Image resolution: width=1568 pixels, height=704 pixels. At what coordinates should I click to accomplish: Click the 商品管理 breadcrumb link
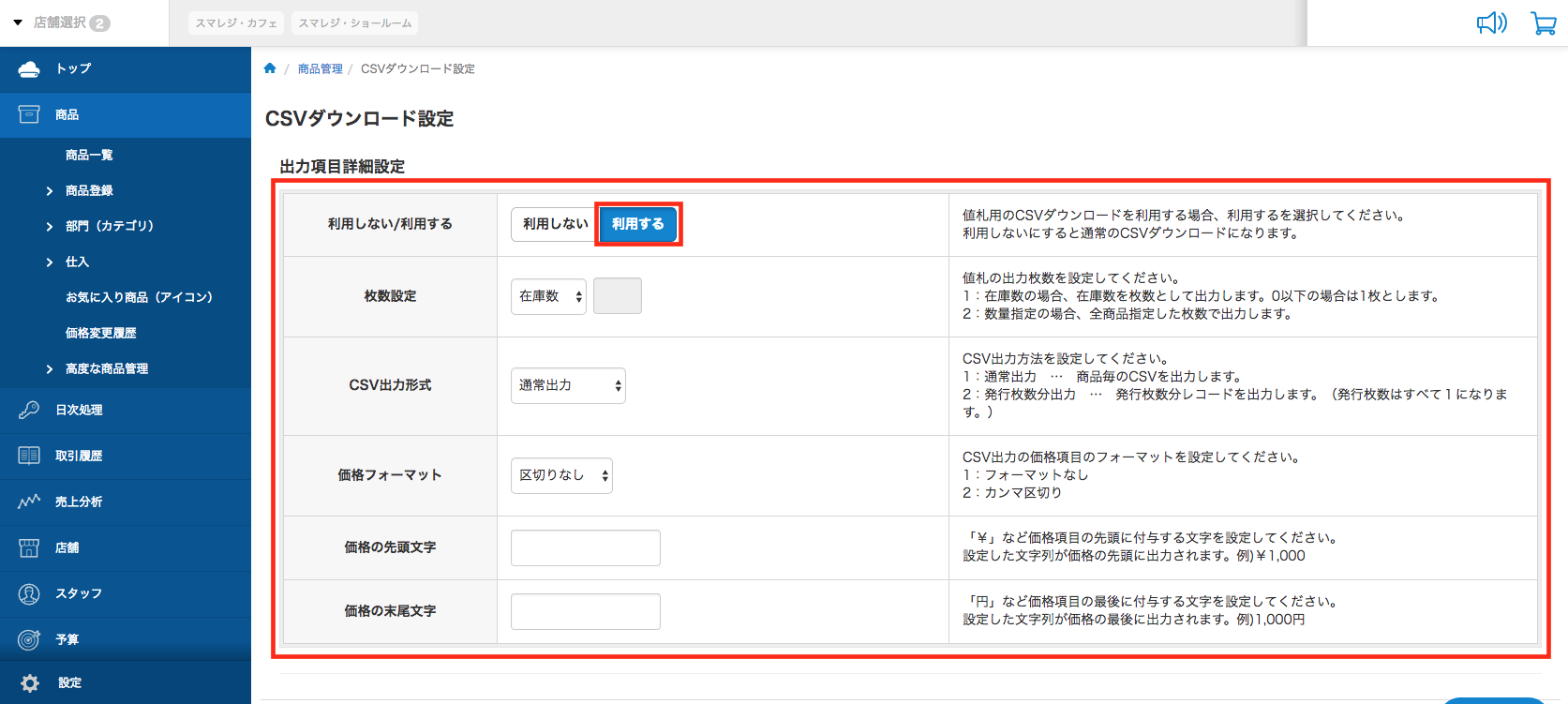pyautogui.click(x=321, y=68)
